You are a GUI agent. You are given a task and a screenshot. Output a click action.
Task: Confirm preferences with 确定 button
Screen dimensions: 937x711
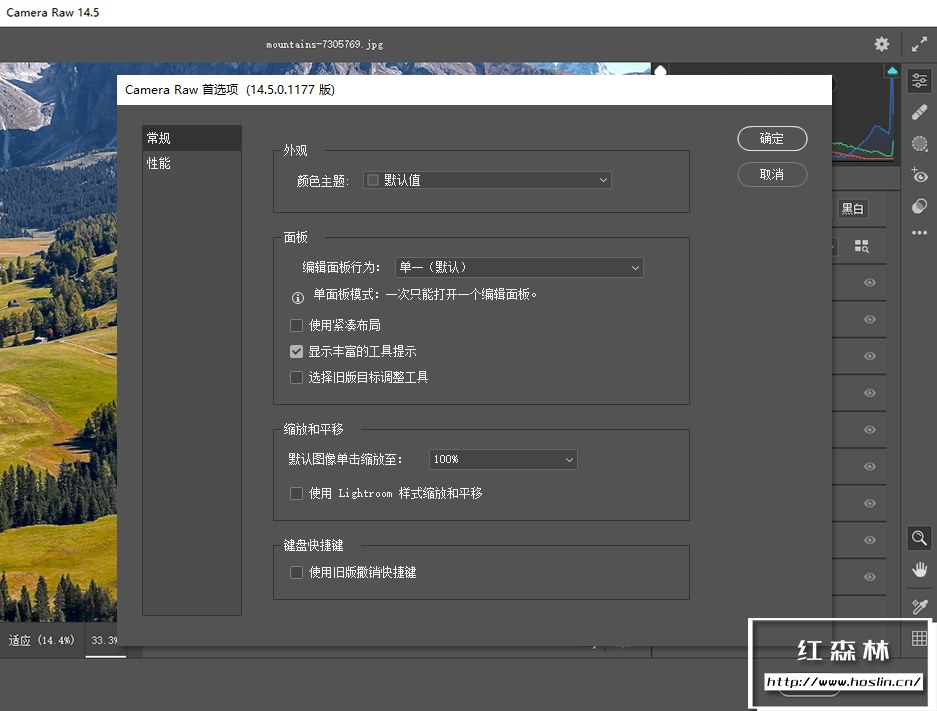point(772,139)
